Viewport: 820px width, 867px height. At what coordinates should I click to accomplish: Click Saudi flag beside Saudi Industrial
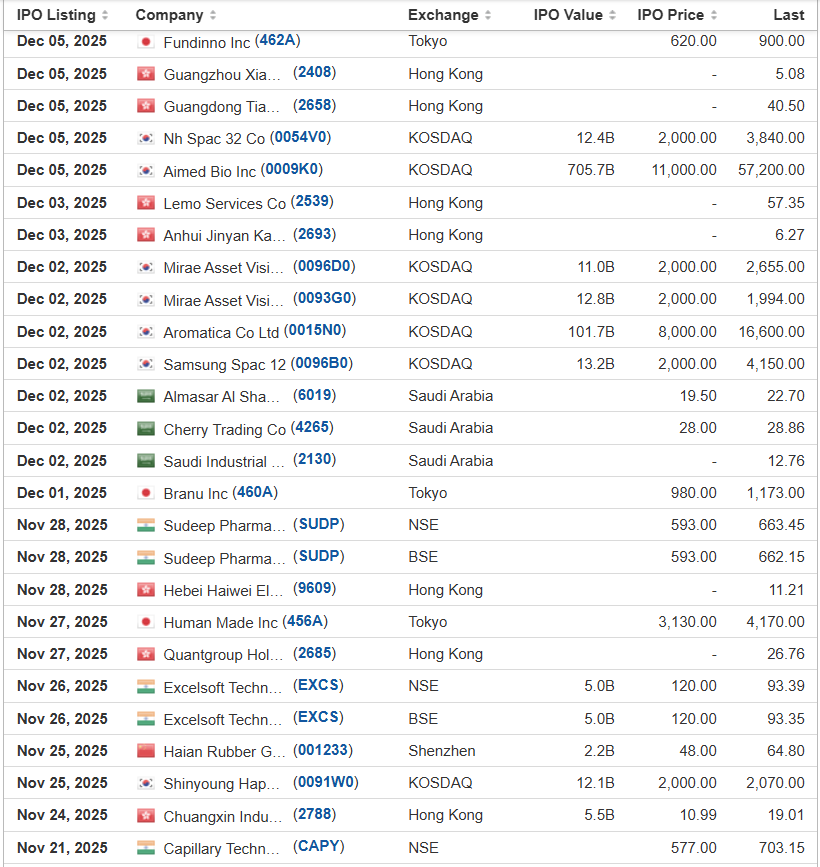pos(146,461)
